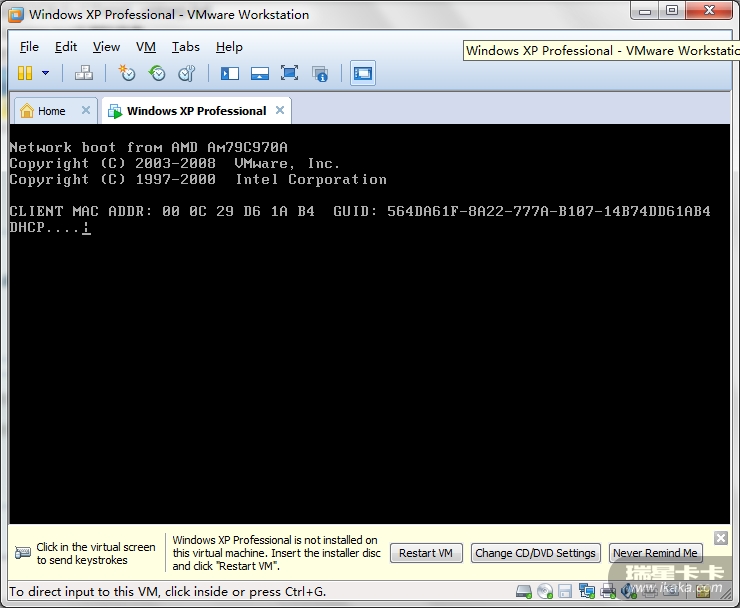Close the Windows XP Professional tab
This screenshot has width=740, height=608.
click(x=280, y=110)
